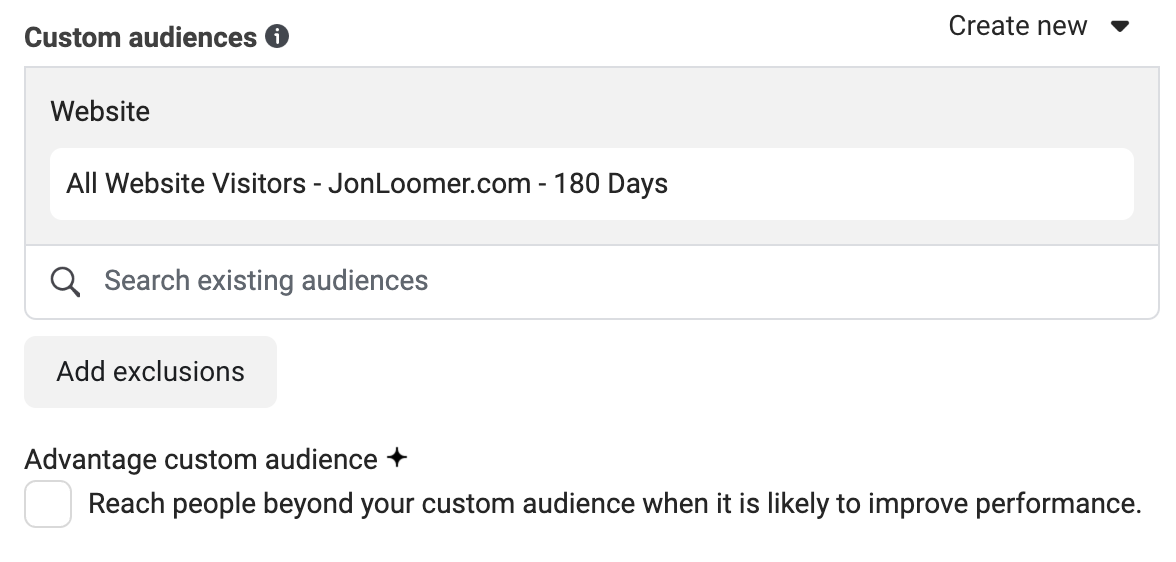The image size is (1176, 562).
Task: Click the Create new label
Action: (x=1017, y=26)
